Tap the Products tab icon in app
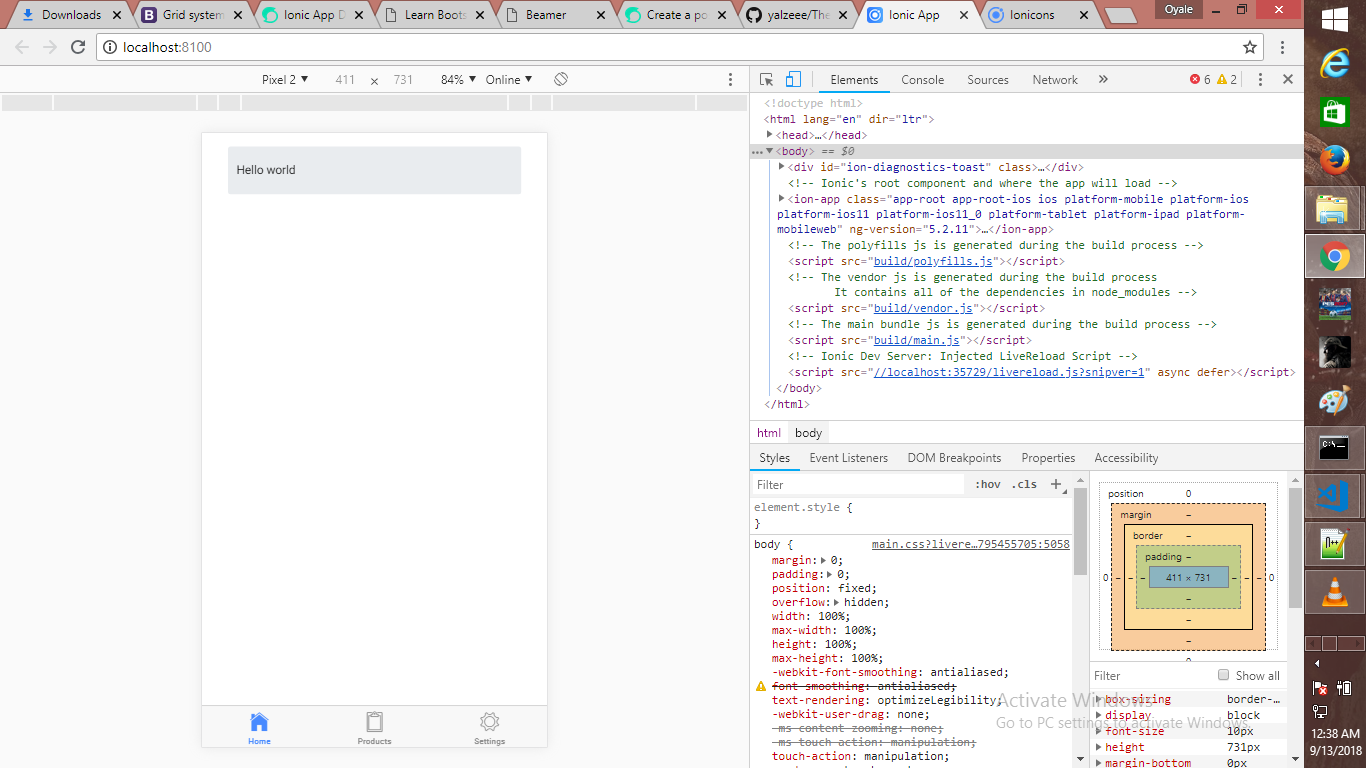The image size is (1366, 768). (x=374, y=723)
